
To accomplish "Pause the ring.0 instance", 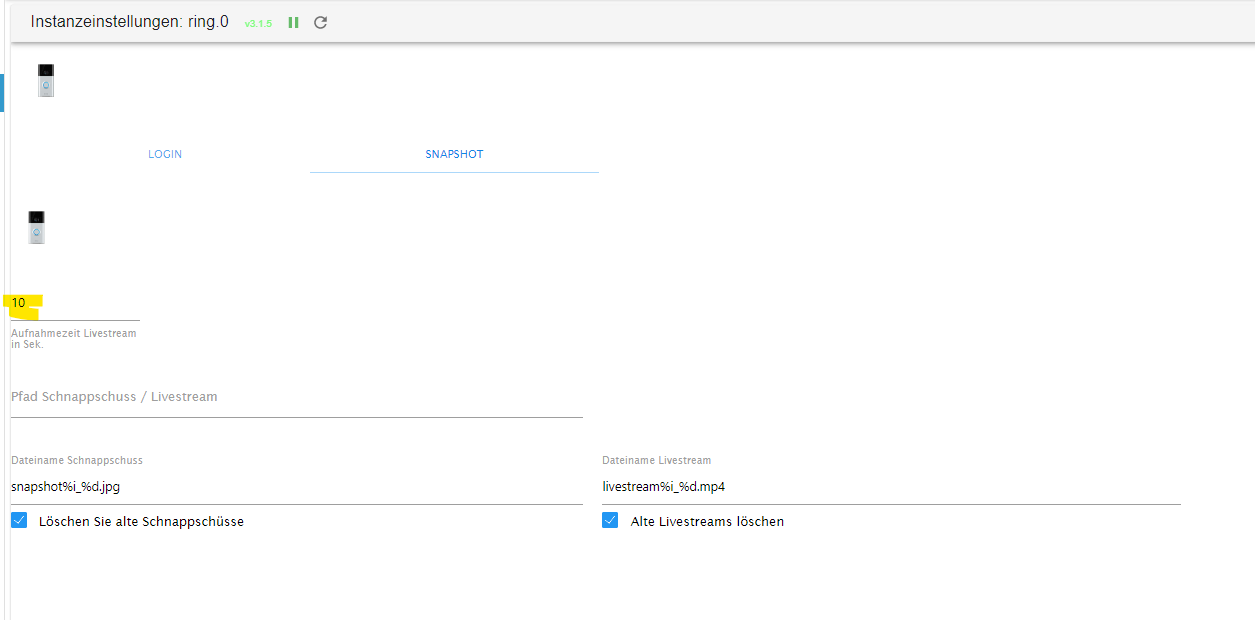I will point(294,22).
